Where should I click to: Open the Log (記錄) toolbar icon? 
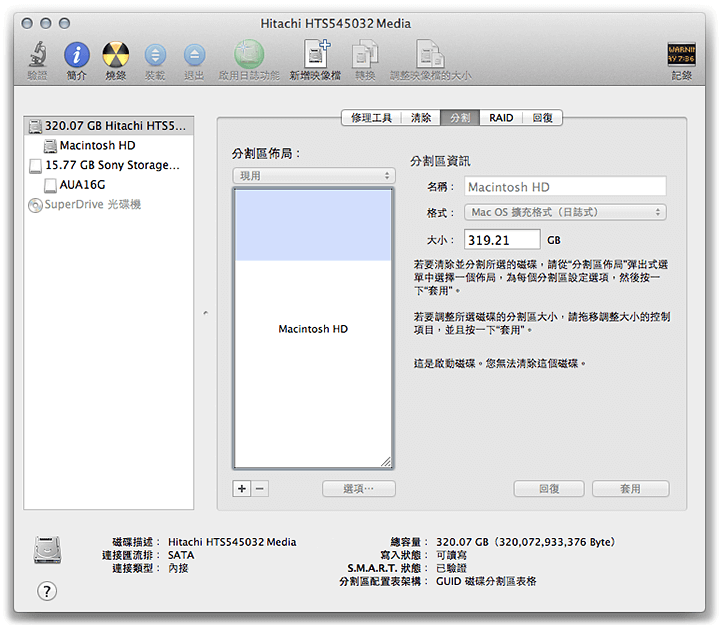(681, 54)
